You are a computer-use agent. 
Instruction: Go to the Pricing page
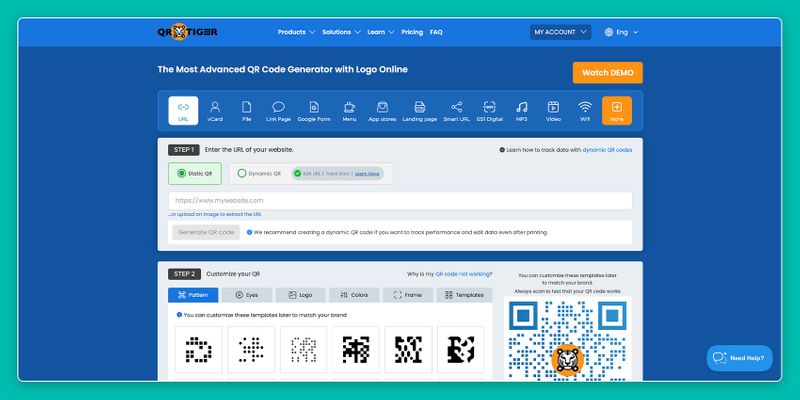coord(412,32)
